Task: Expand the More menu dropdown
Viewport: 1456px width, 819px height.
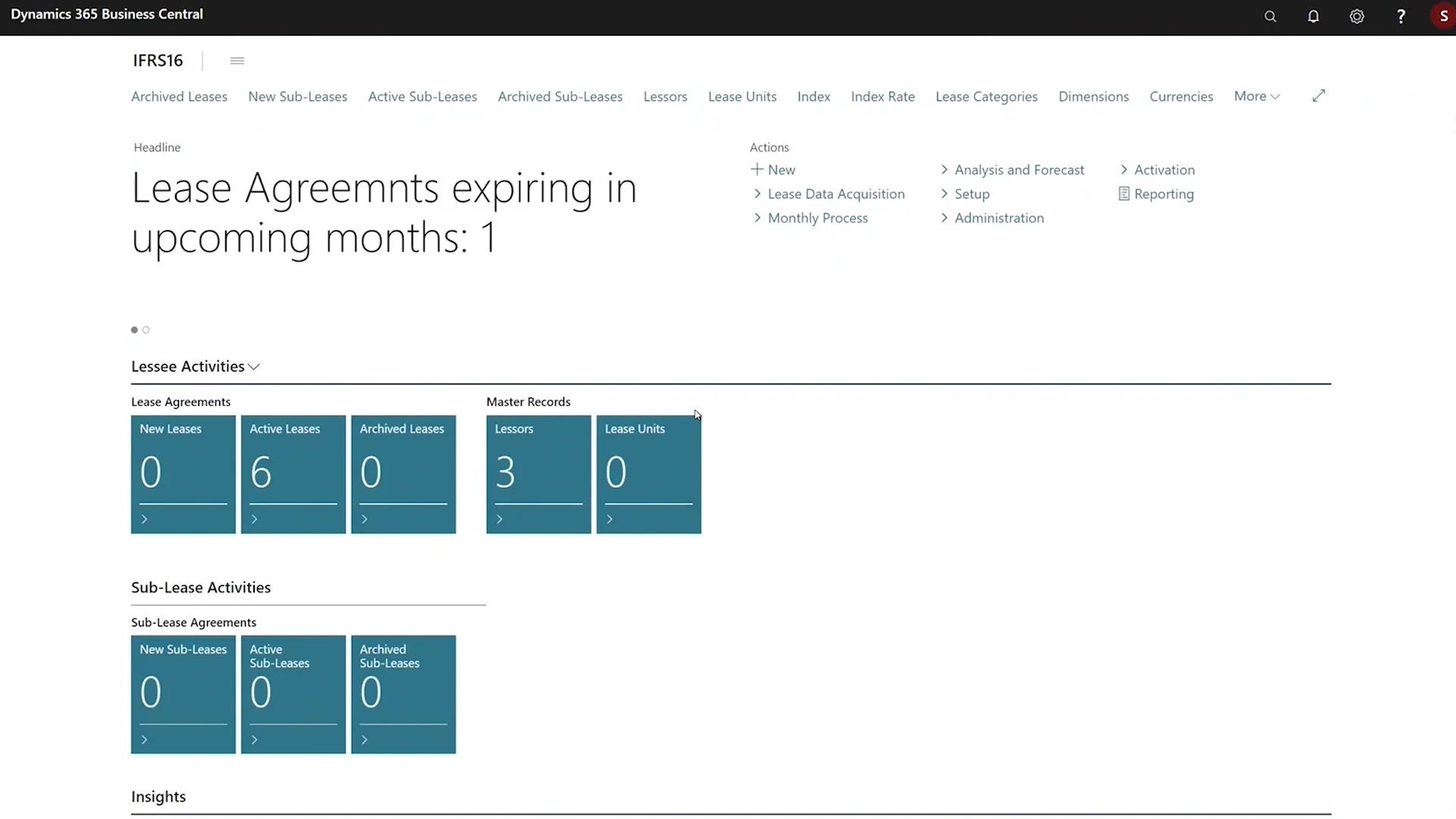Action: [1257, 96]
